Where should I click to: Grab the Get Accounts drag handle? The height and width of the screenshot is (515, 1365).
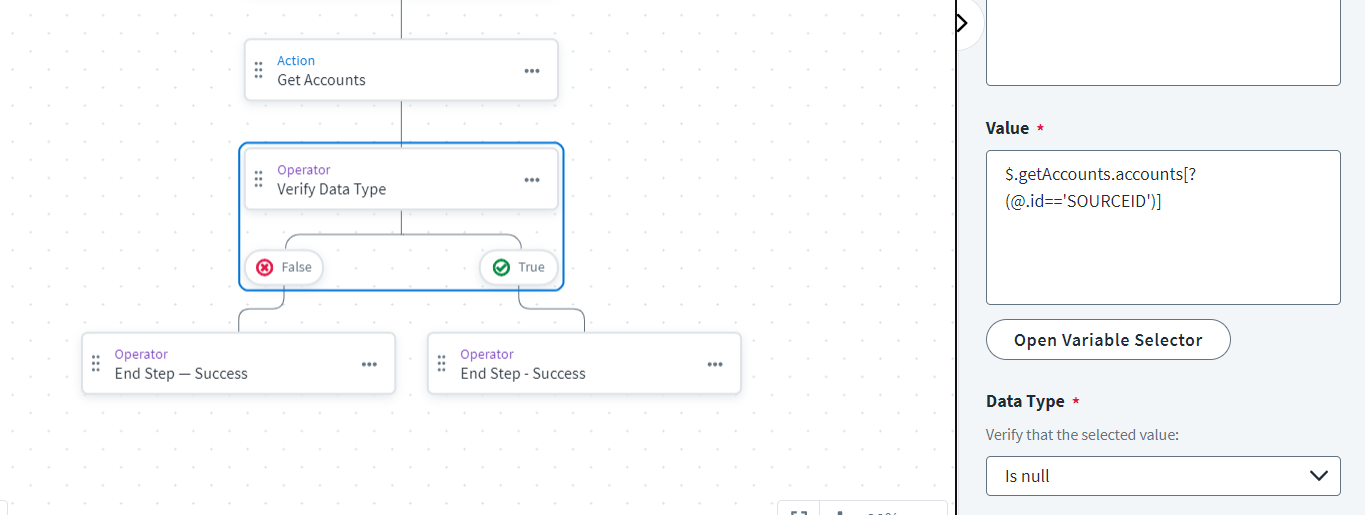(258, 70)
